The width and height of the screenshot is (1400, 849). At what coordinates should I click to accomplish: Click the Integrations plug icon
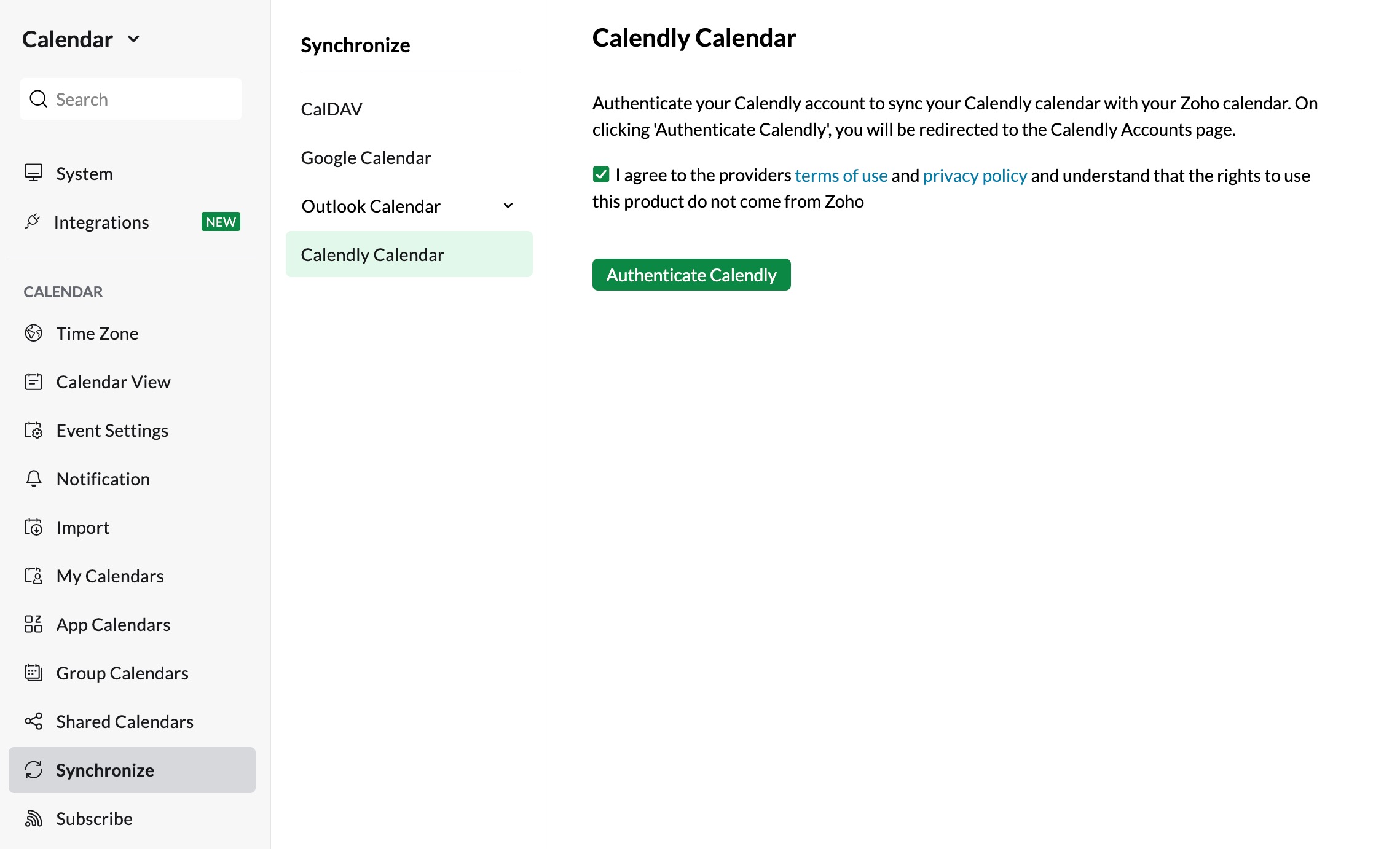coord(33,222)
